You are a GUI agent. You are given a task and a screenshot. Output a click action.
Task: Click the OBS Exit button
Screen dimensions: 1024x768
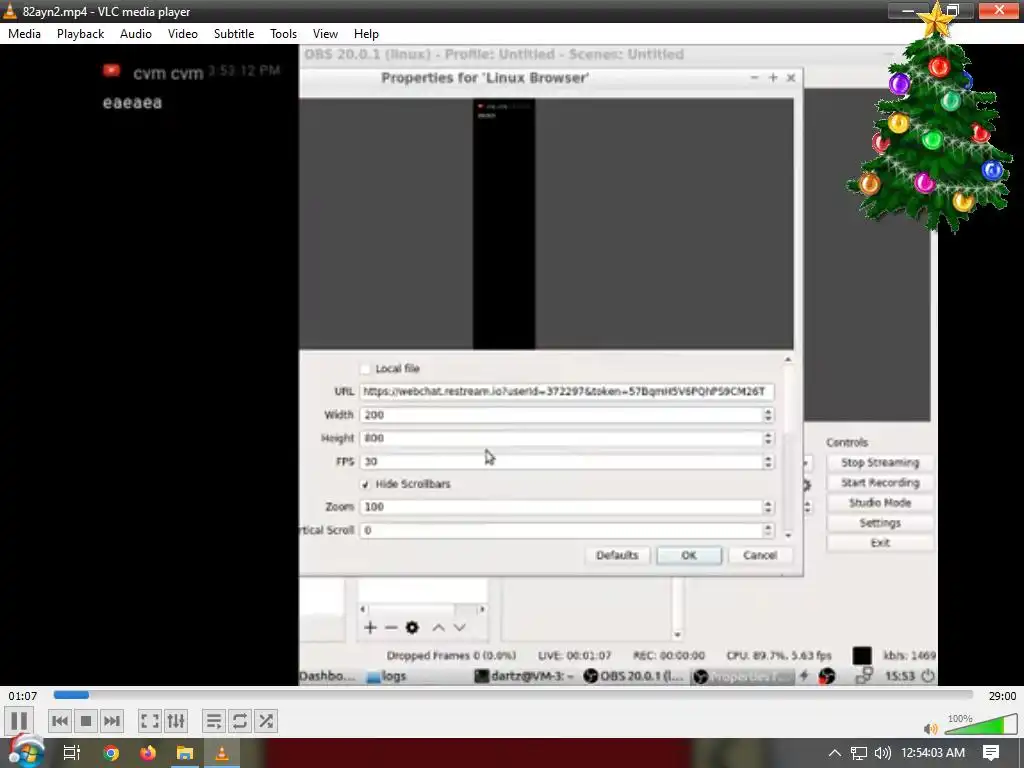[x=880, y=543]
